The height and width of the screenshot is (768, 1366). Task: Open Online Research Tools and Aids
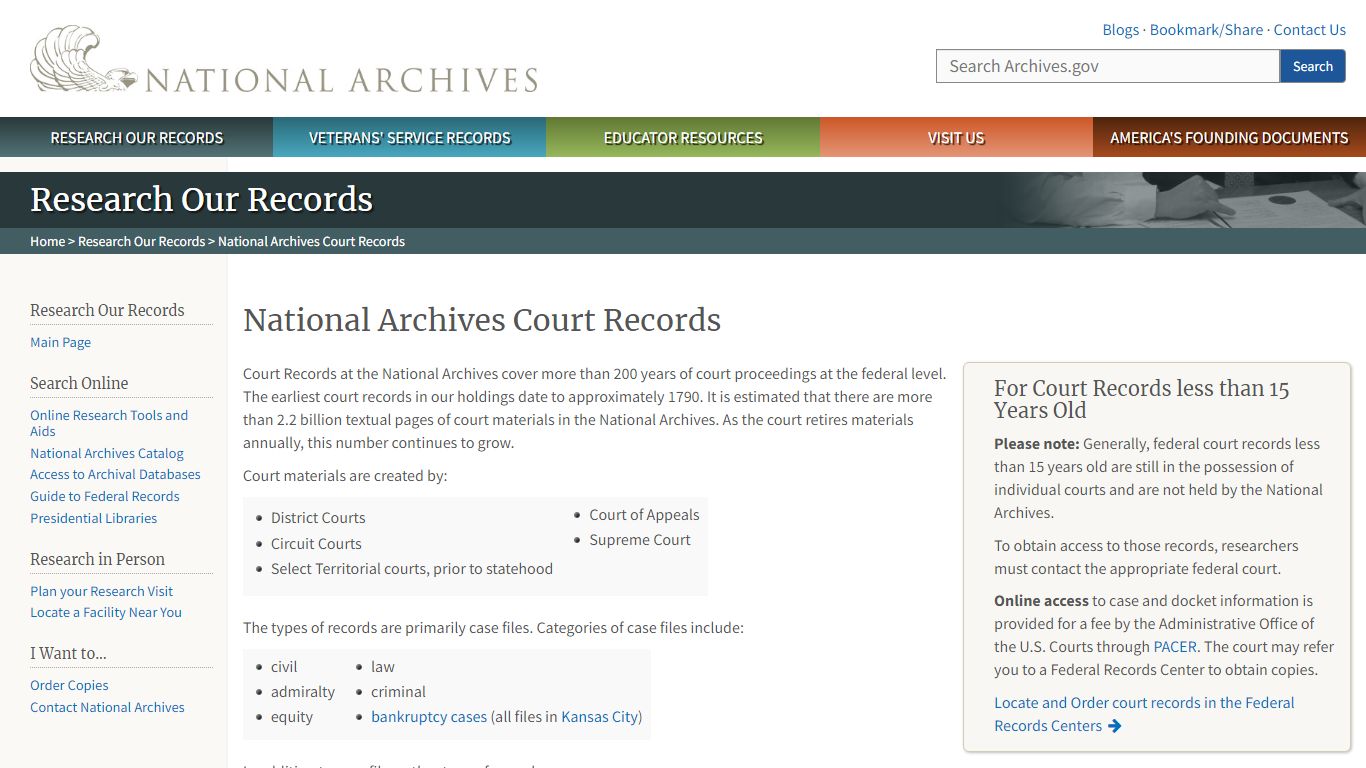click(x=109, y=423)
